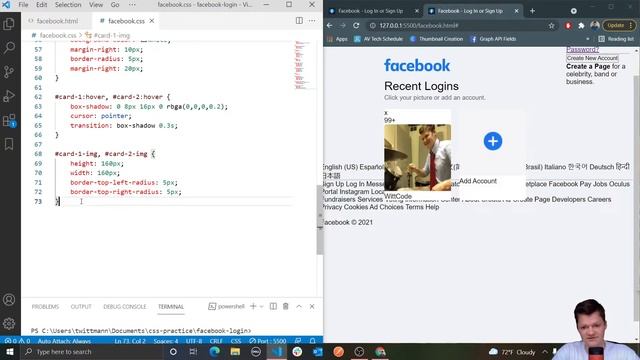Open the Windows Start button
This screenshot has height=360, width=640.
pyautogui.click(x=9, y=352)
